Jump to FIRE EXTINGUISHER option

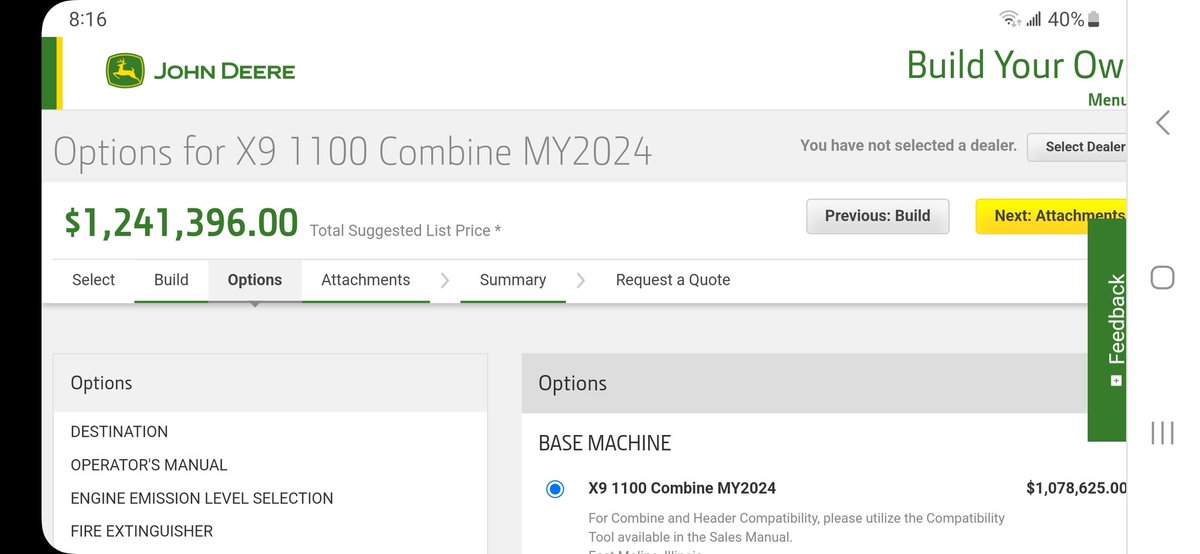tap(142, 531)
